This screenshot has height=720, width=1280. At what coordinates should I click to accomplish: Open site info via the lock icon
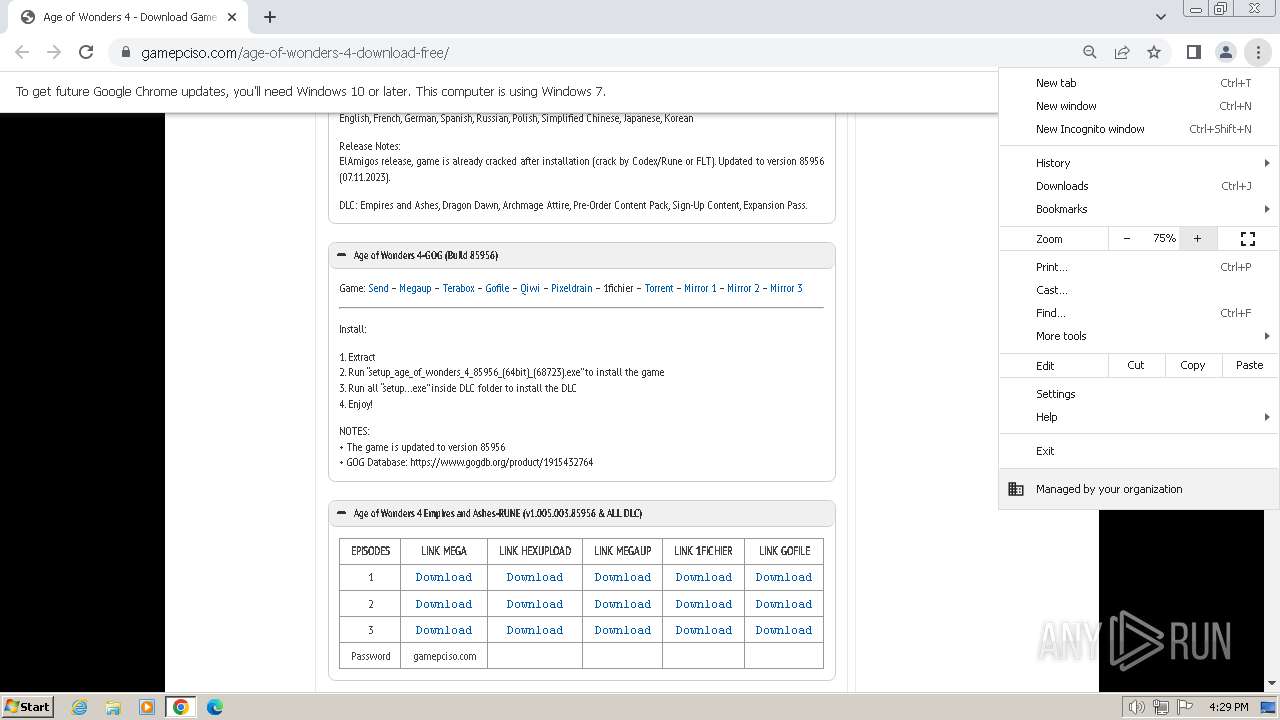[x=126, y=53]
